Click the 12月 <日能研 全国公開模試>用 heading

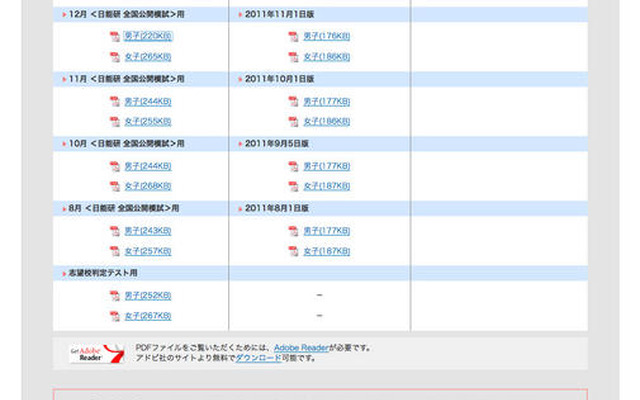click(127, 14)
